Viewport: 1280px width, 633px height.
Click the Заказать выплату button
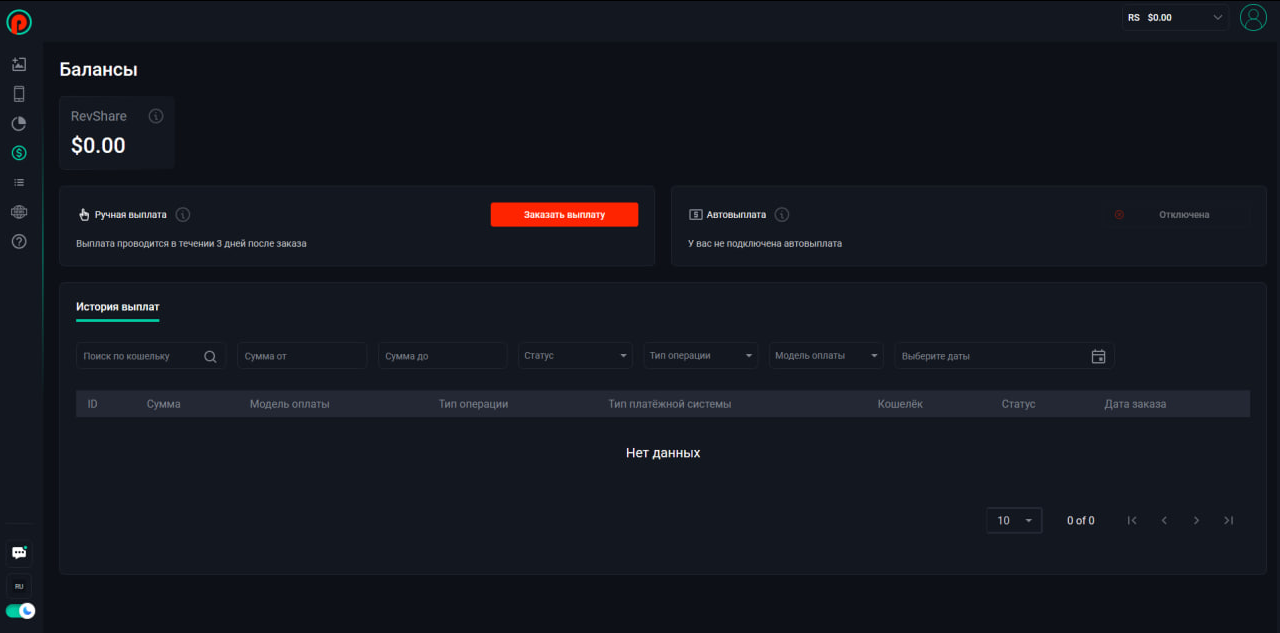(x=564, y=215)
